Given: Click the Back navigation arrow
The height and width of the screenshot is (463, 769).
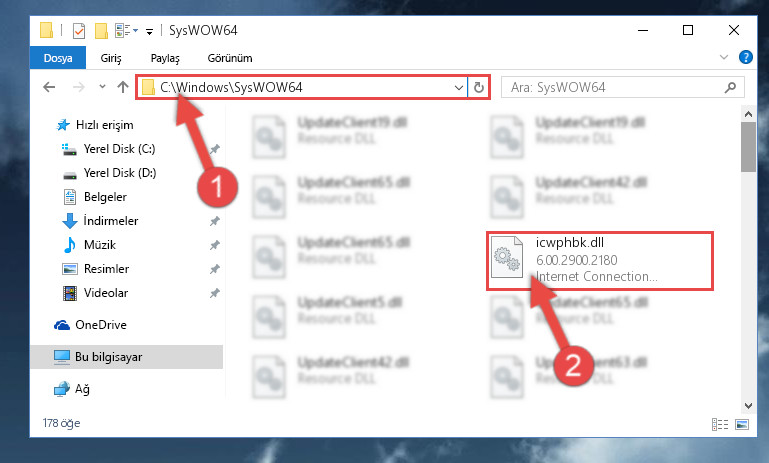Looking at the screenshot, I should [49, 87].
